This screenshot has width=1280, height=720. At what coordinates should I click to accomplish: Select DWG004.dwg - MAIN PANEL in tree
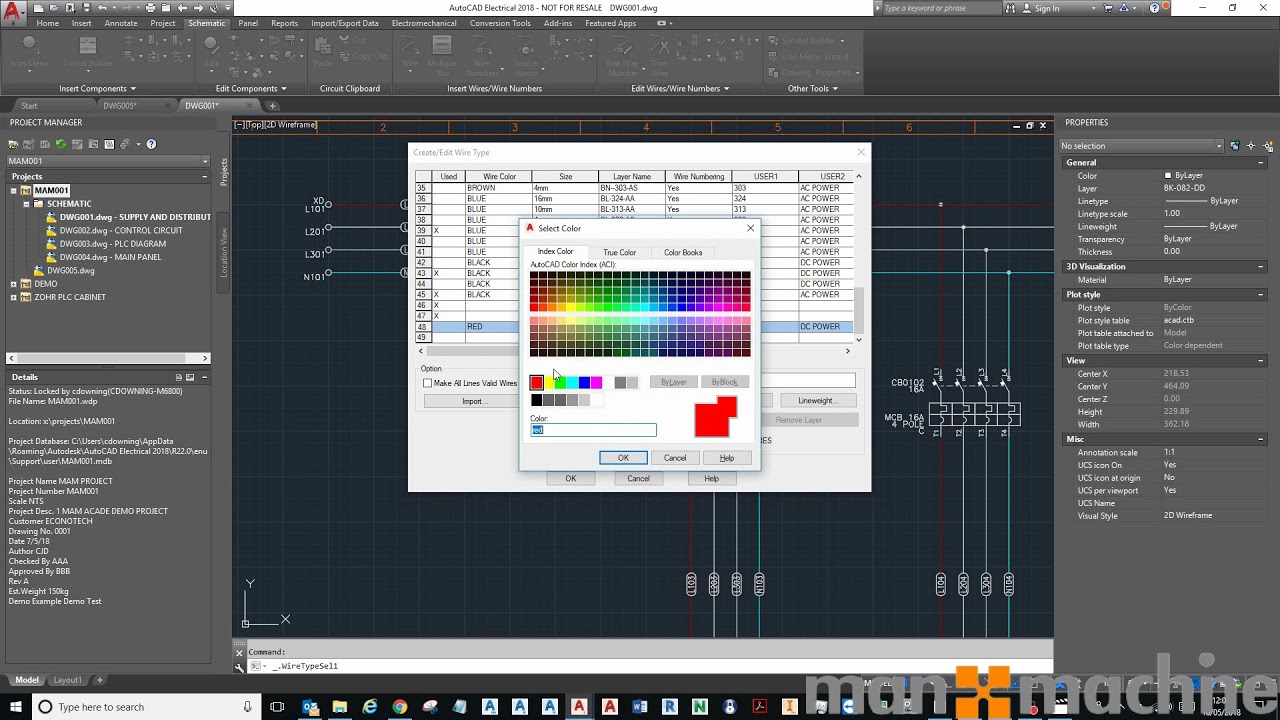tap(110, 257)
